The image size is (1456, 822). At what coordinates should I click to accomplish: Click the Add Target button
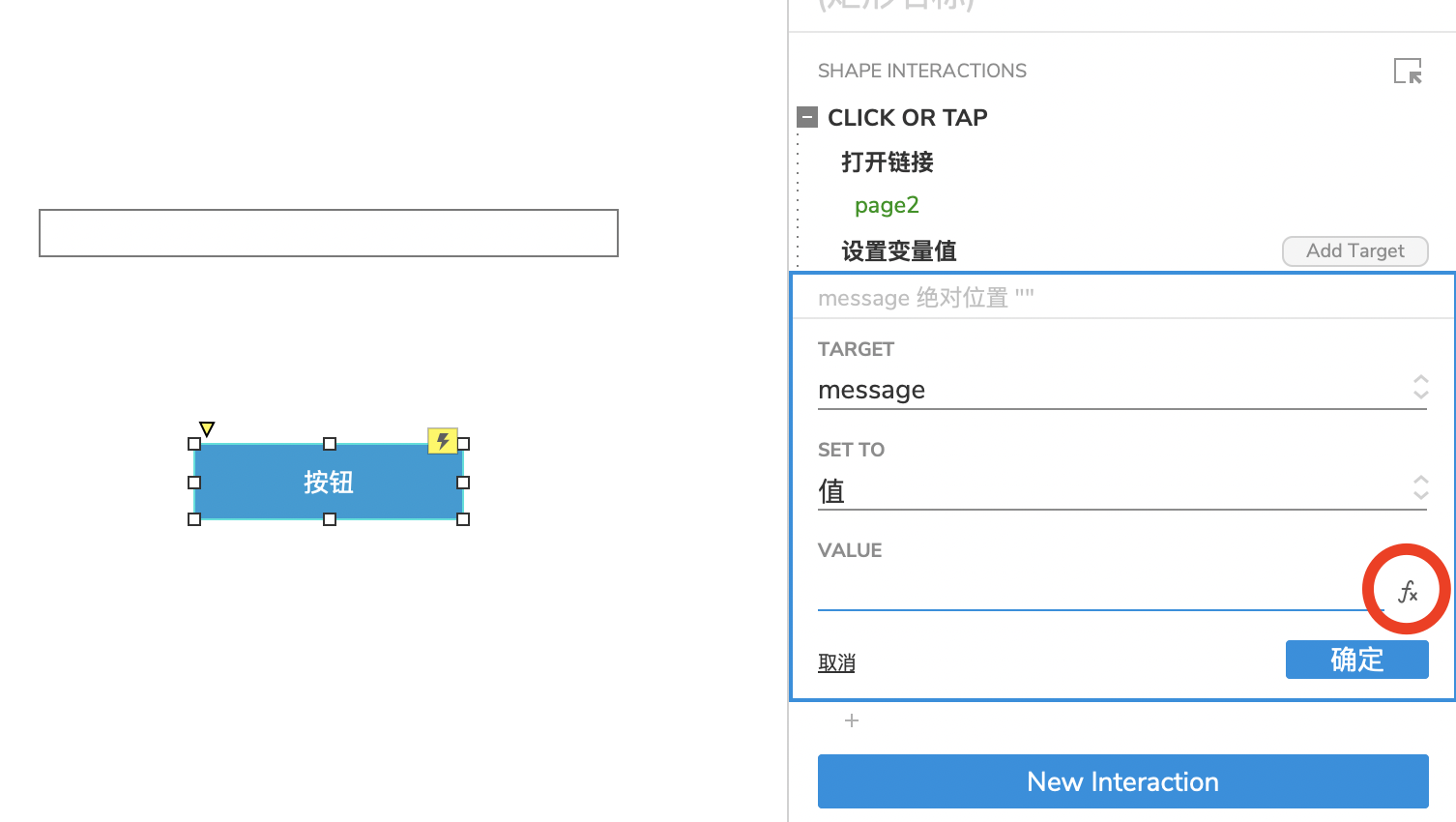point(1354,250)
